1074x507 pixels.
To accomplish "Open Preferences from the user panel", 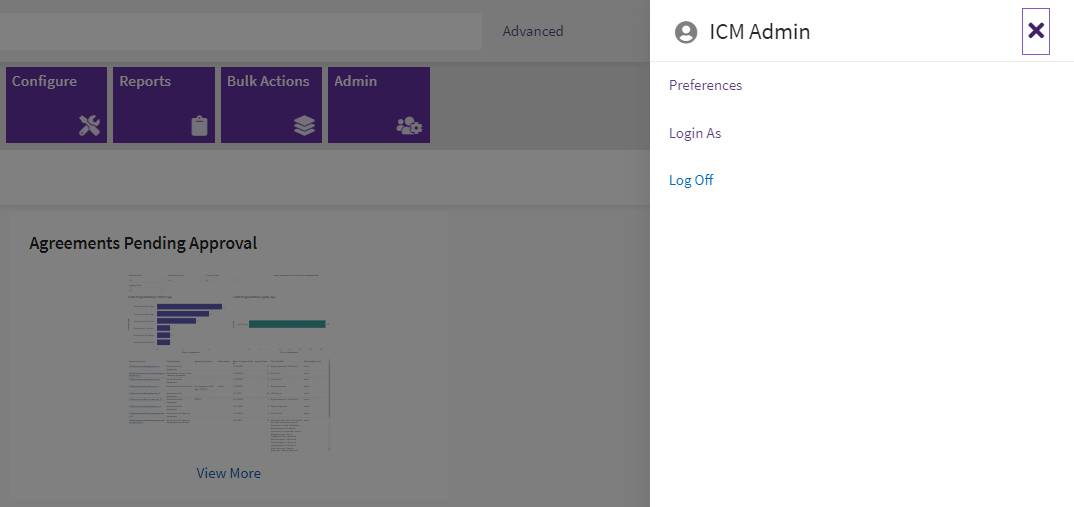I will [705, 86].
